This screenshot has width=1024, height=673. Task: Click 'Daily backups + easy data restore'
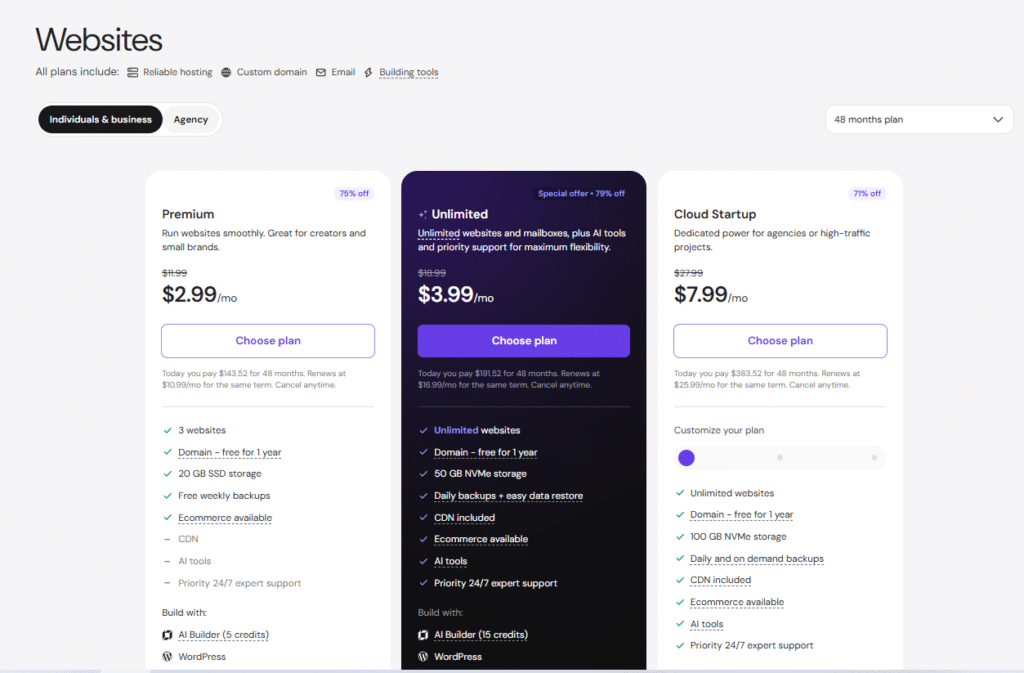tap(509, 495)
